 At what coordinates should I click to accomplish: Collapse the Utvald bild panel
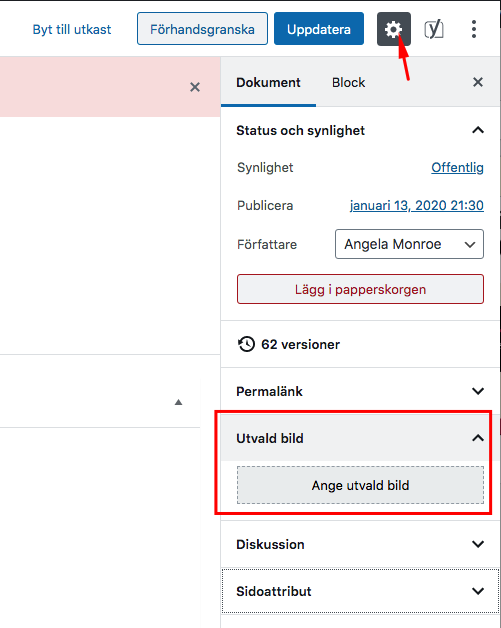[478, 438]
